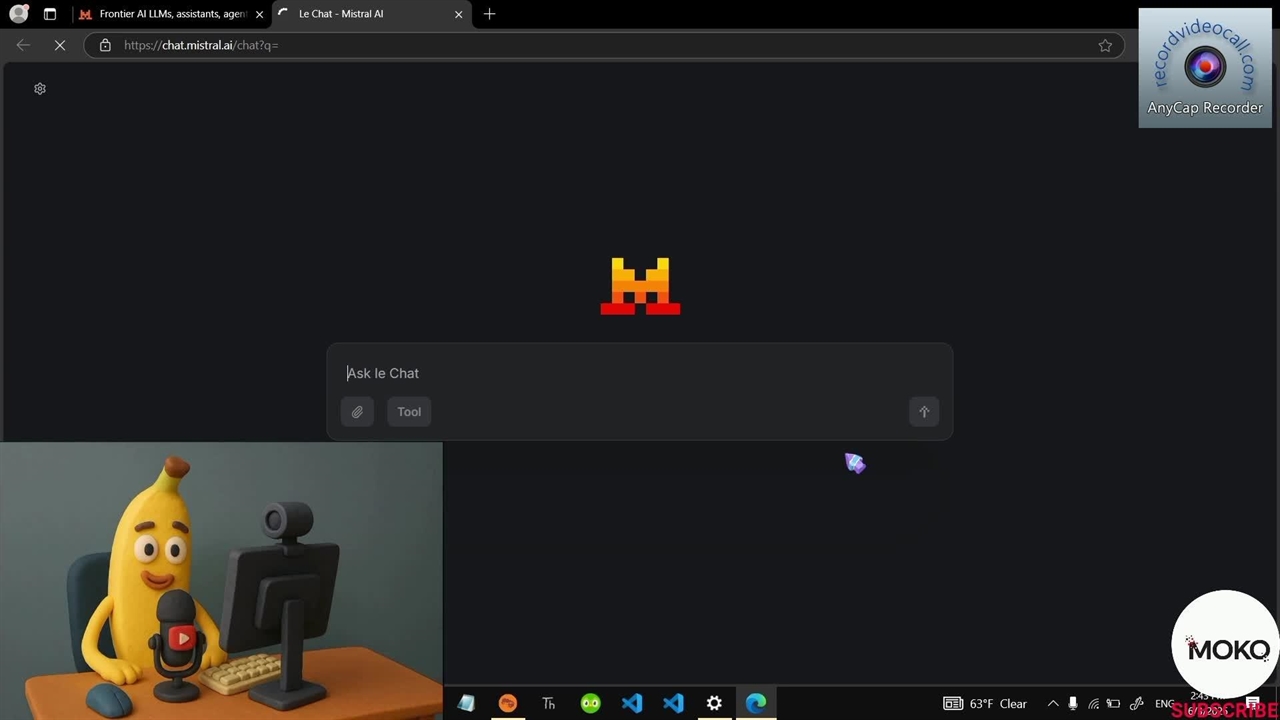Viewport: 1280px width, 720px height.
Task: View site info via the lock icon
Action: click(105, 45)
